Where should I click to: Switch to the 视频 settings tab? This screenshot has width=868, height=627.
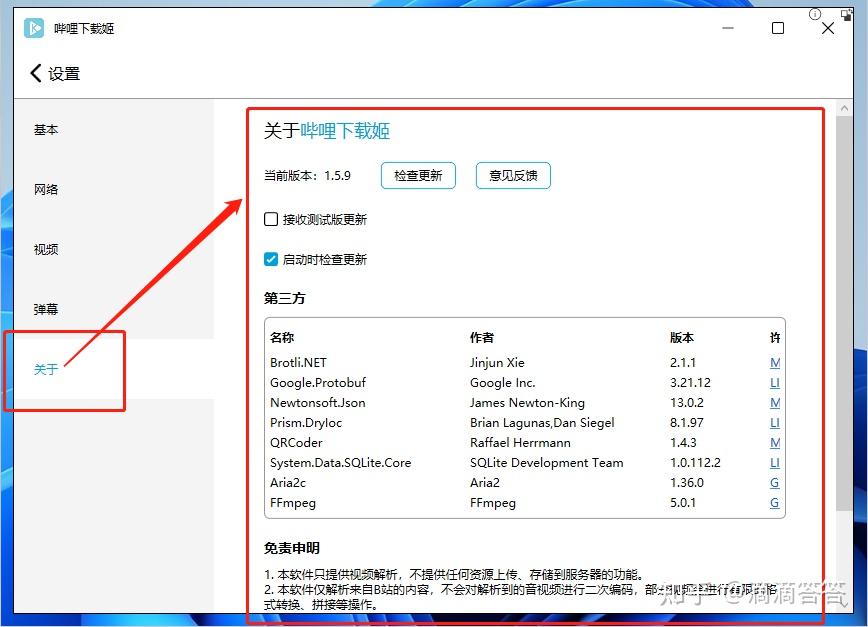click(46, 250)
